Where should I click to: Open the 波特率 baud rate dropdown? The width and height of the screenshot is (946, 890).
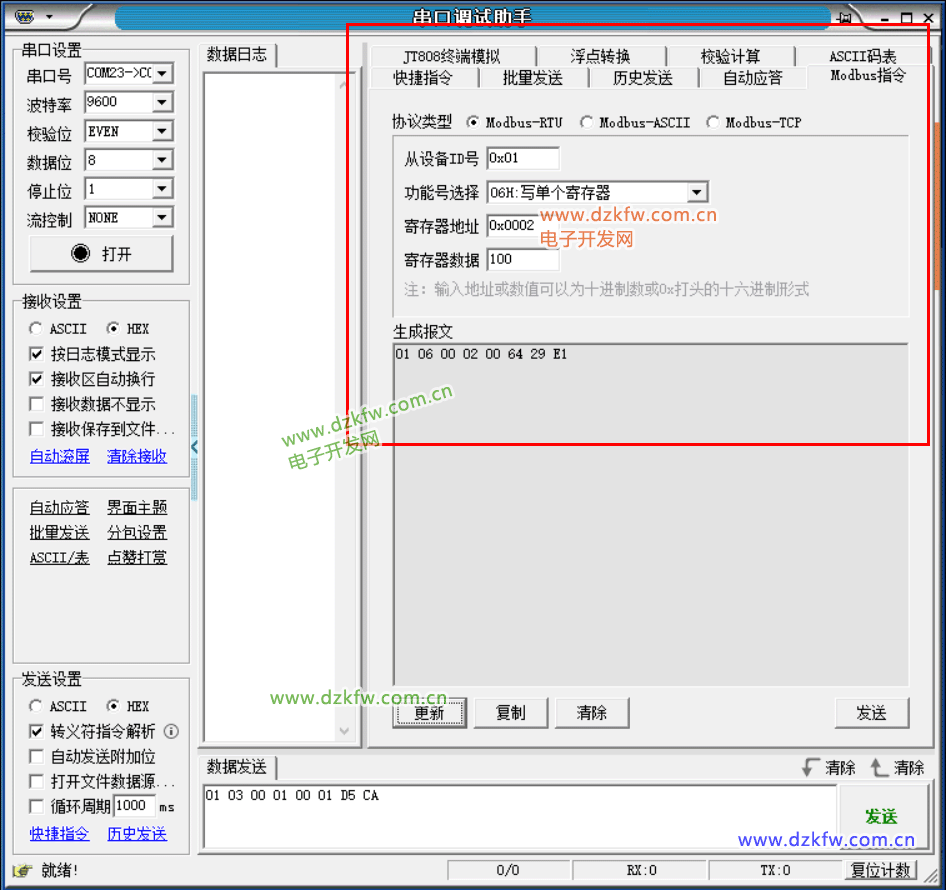(162, 103)
